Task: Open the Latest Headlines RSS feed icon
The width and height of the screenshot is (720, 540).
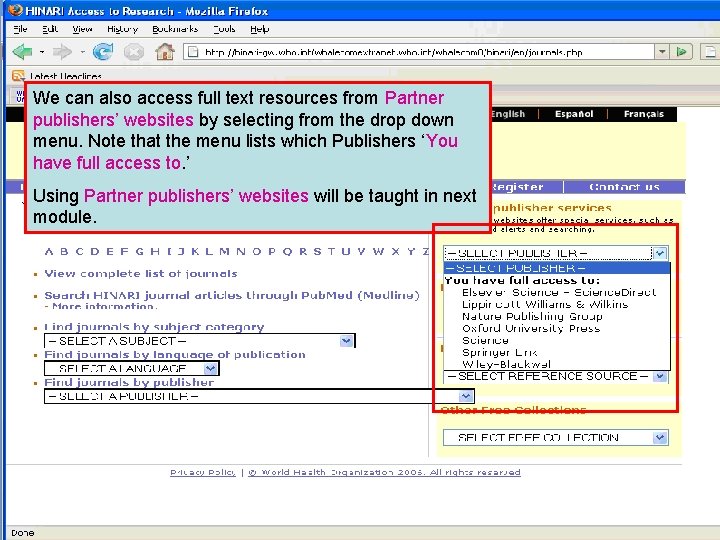Action: [x=18, y=75]
